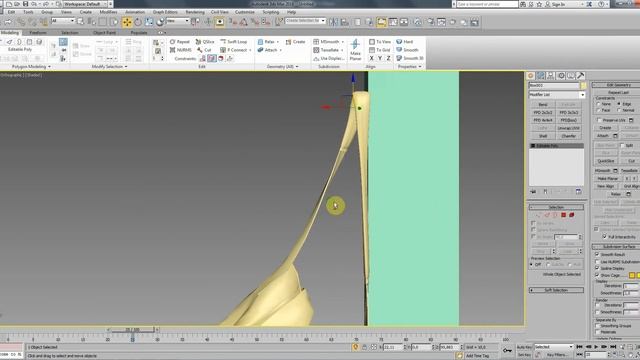Open the Modifier List dropdown
Image resolution: width=640 pixels, height=360 pixels.
click(x=557, y=95)
